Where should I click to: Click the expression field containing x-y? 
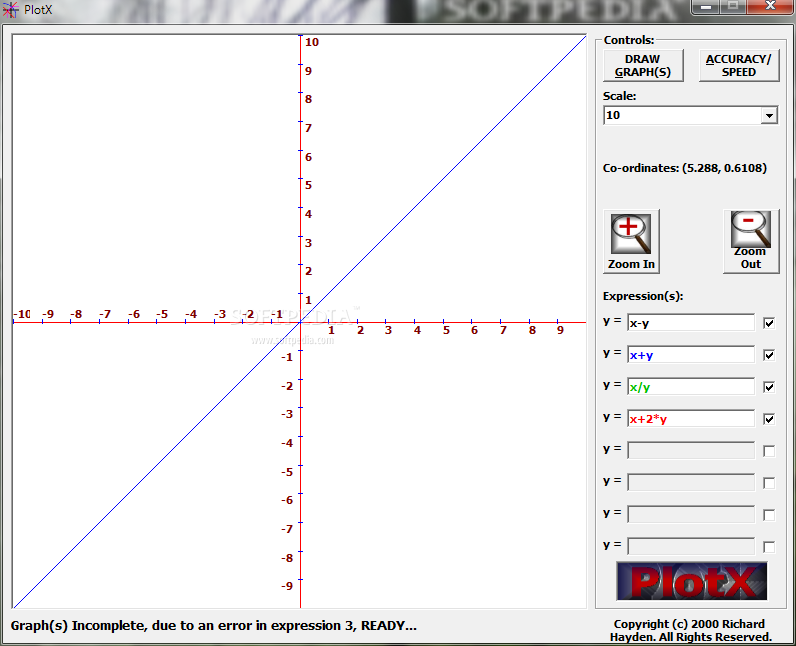[691, 323]
